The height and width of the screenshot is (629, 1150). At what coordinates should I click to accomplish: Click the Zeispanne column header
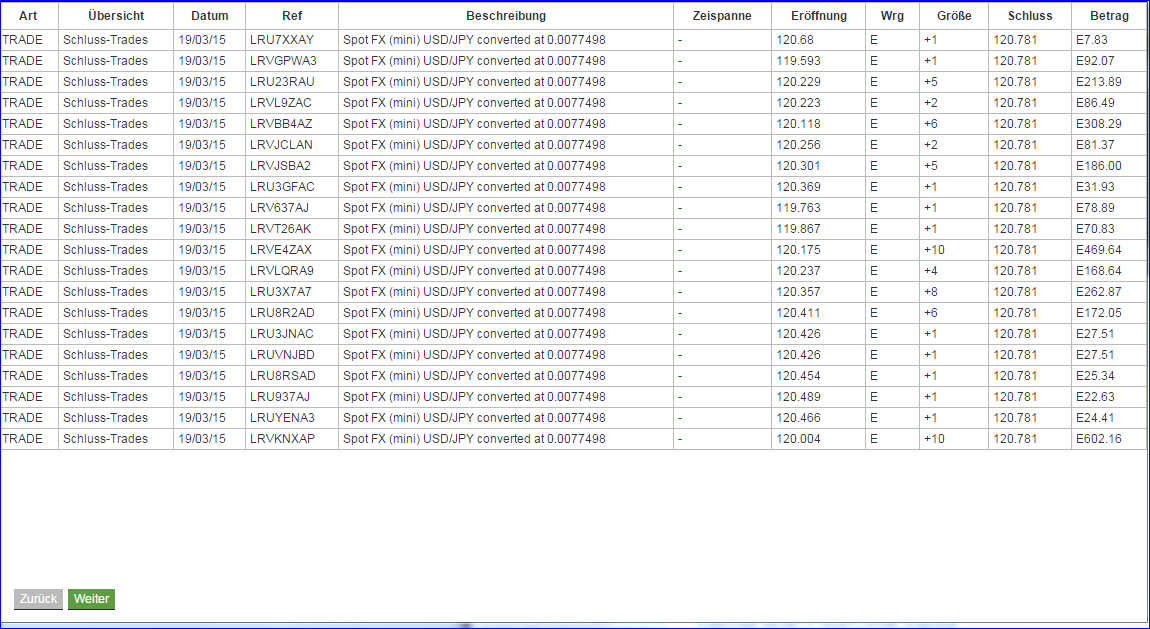(720, 15)
